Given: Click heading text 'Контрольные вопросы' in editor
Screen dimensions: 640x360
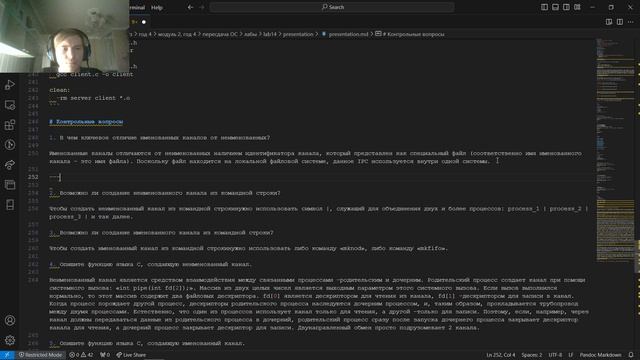Looking at the screenshot, I should [x=89, y=122].
